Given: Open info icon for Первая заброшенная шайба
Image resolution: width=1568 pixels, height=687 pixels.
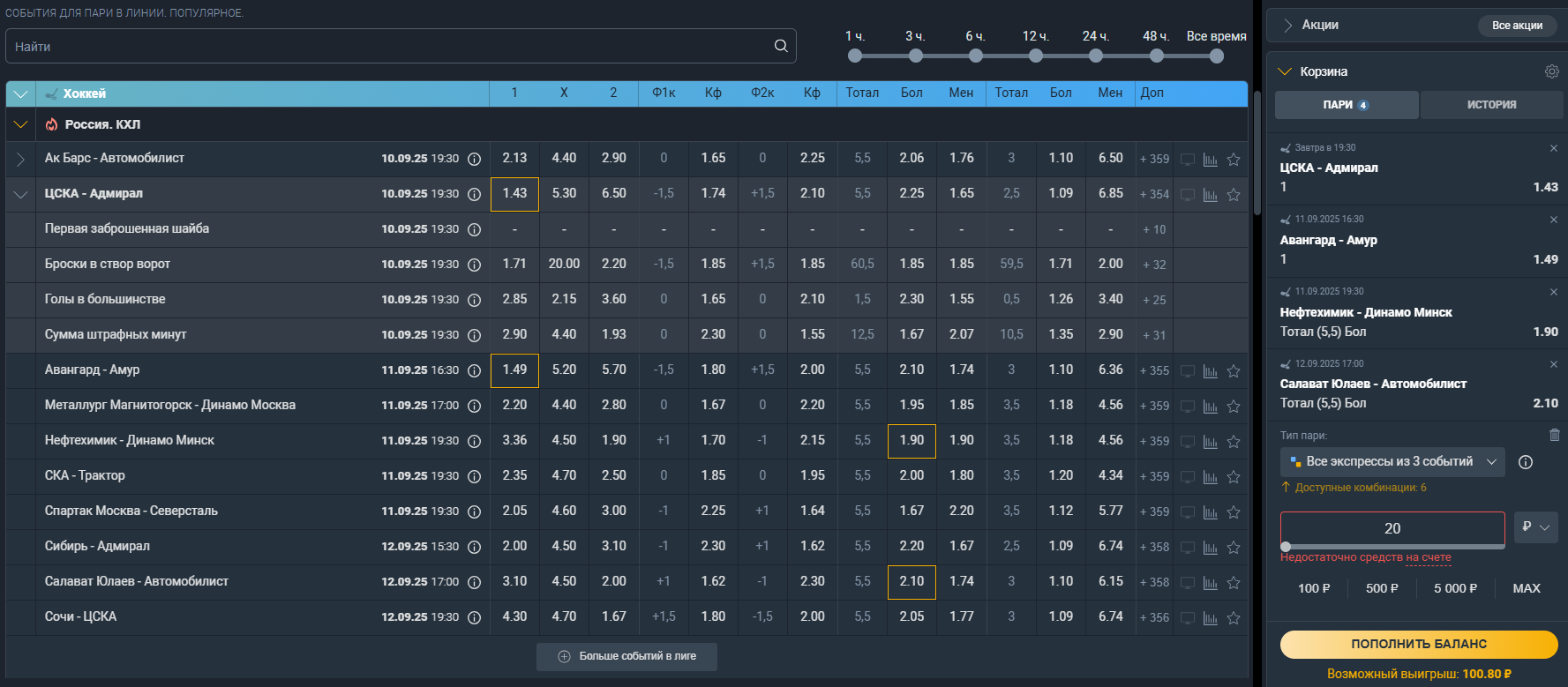Looking at the screenshot, I should point(474,229).
